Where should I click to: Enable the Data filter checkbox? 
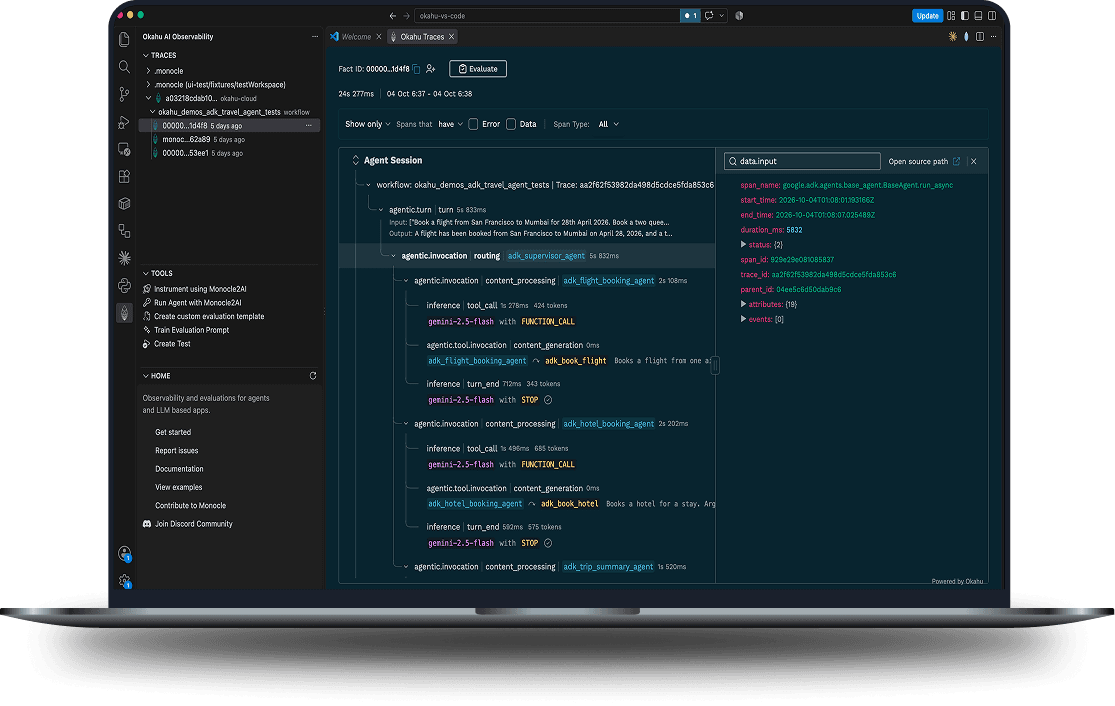coord(511,124)
